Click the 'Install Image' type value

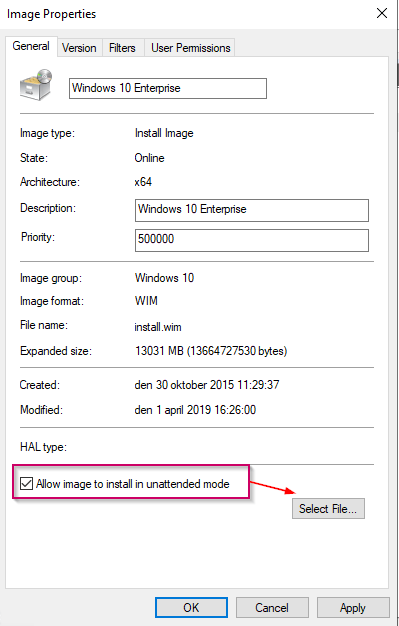coord(164,133)
